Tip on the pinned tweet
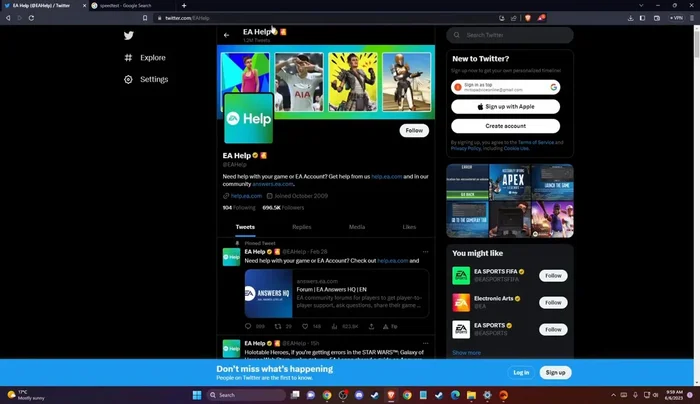The width and height of the screenshot is (700, 404). click(390, 326)
